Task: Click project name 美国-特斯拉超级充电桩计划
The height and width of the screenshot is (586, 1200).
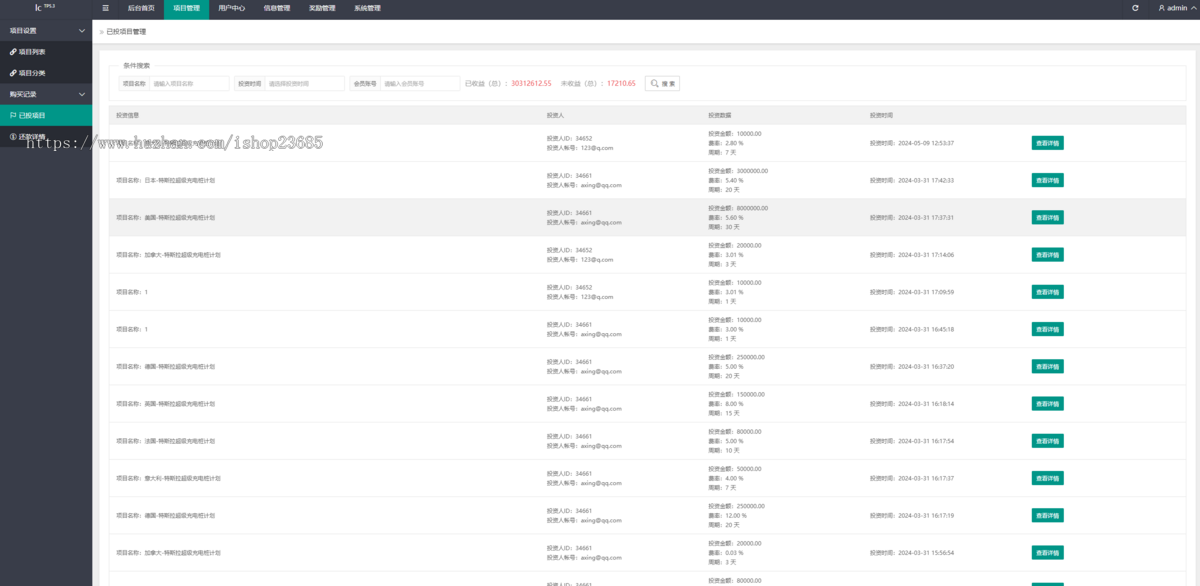Action: 180,217
